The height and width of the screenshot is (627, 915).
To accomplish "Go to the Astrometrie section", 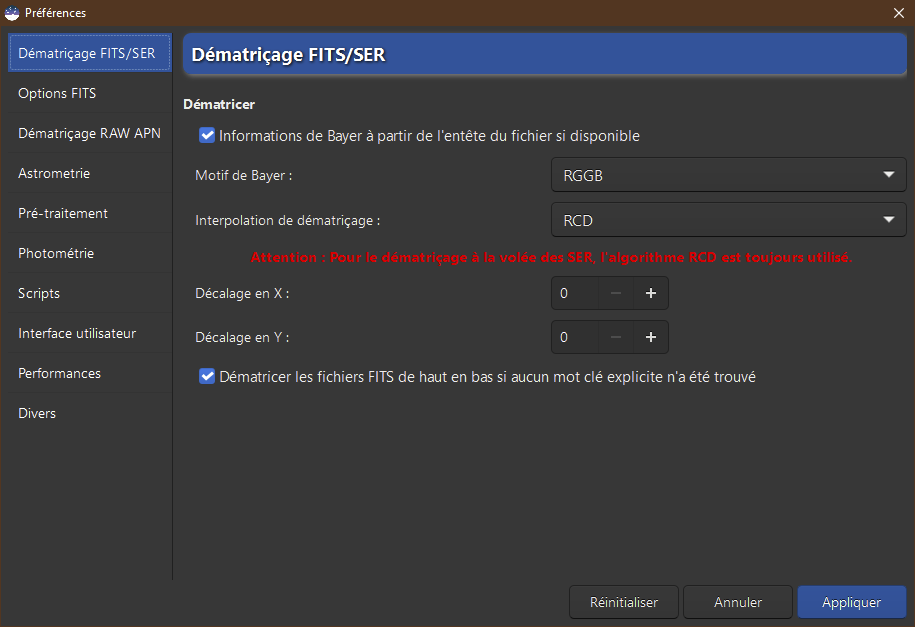I will [54, 173].
